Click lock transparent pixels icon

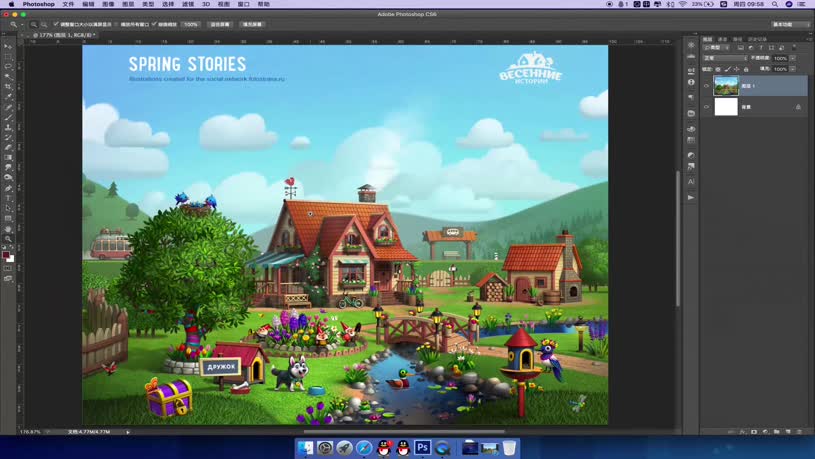(x=718, y=69)
